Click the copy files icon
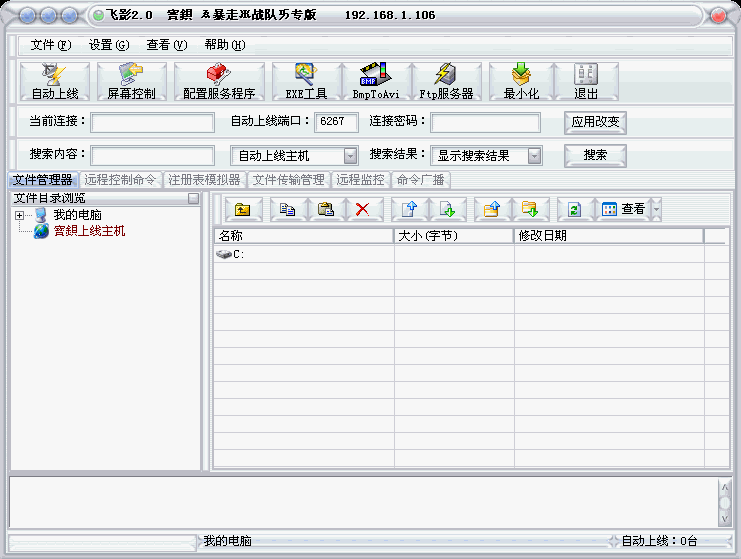This screenshot has height=559, width=741. [288, 209]
